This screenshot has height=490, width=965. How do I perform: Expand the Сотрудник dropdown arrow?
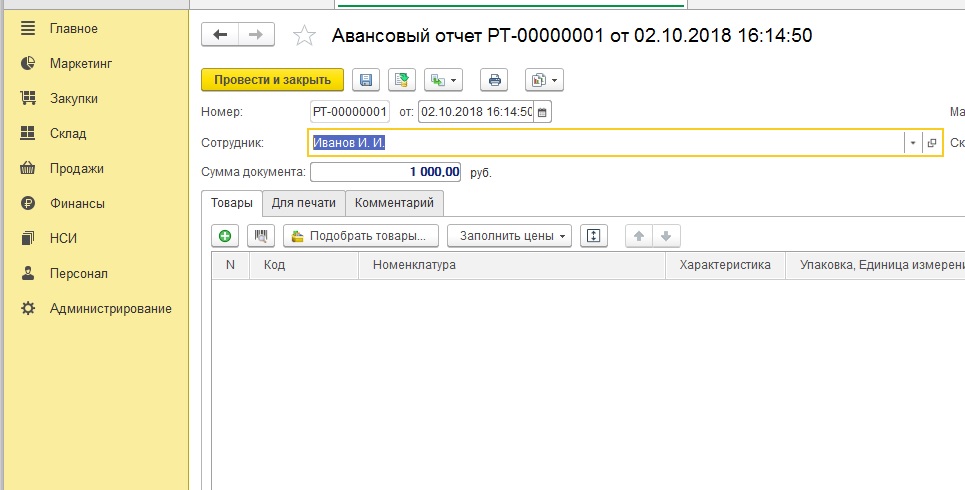[912, 143]
